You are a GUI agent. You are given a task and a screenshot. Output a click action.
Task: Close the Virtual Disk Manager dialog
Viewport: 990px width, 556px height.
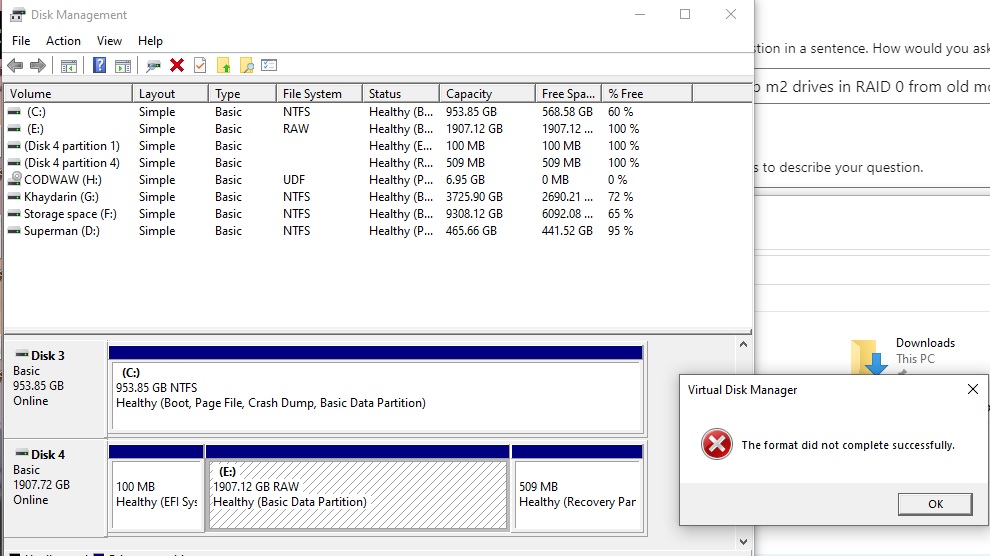(x=973, y=389)
